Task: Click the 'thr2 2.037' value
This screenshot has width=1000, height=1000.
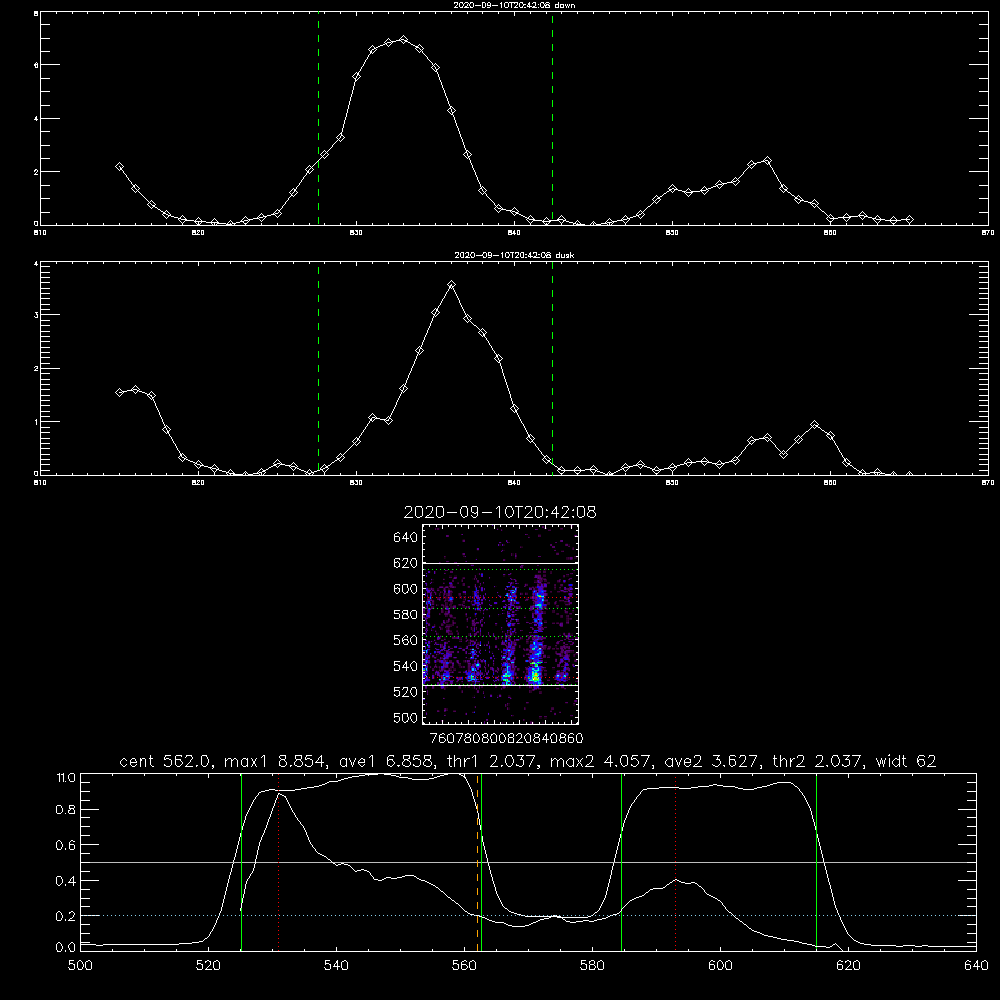Action: pyautogui.click(x=818, y=761)
